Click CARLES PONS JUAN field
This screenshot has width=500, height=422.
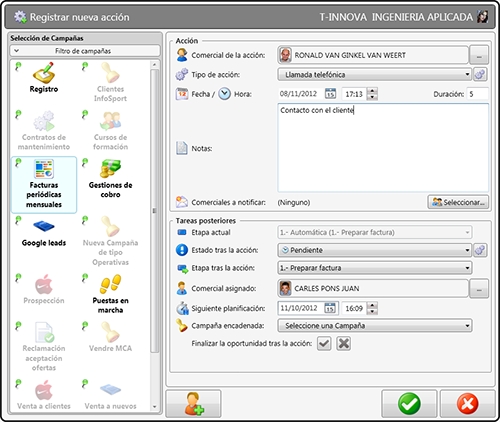[373, 288]
